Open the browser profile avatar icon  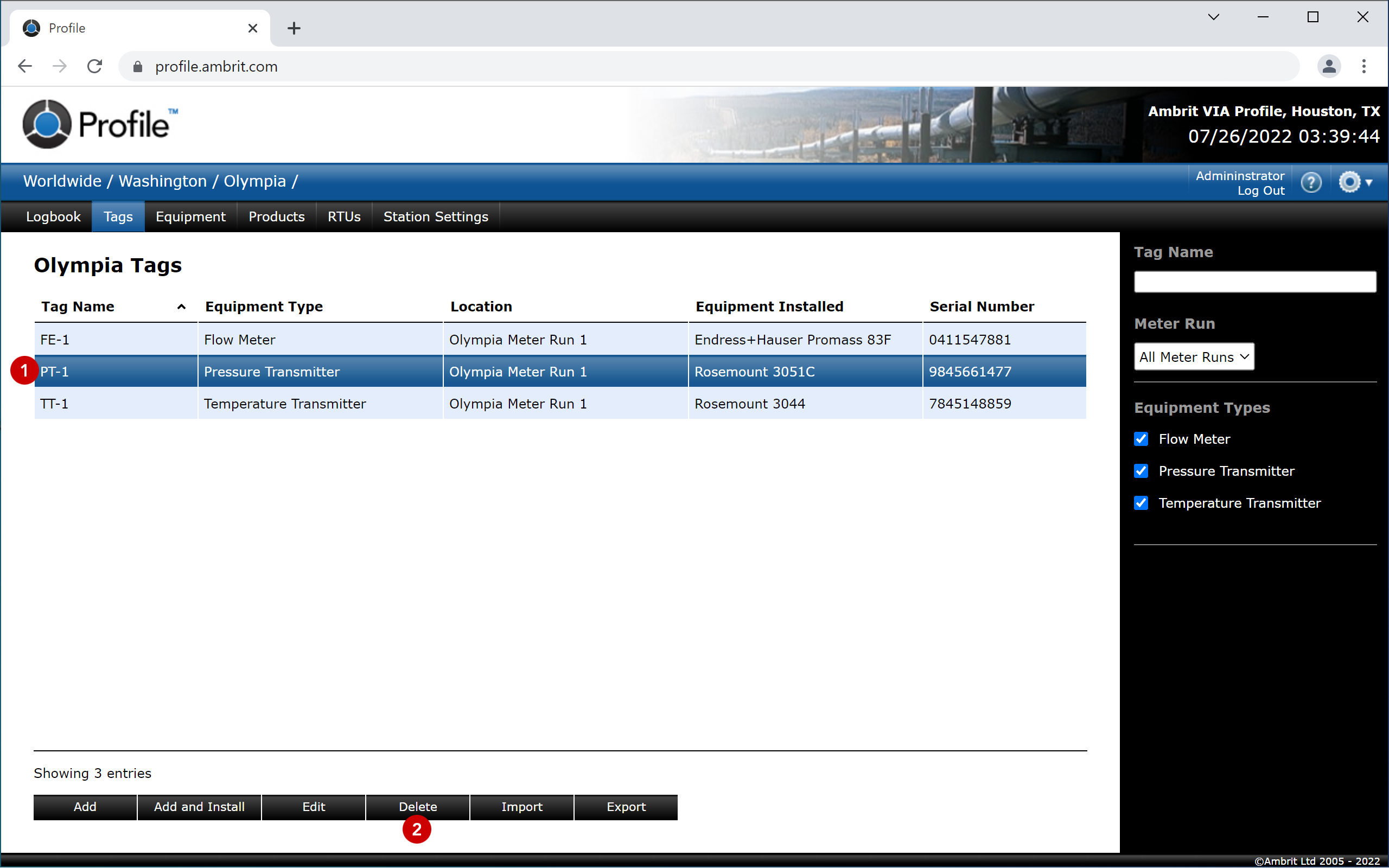(x=1329, y=67)
